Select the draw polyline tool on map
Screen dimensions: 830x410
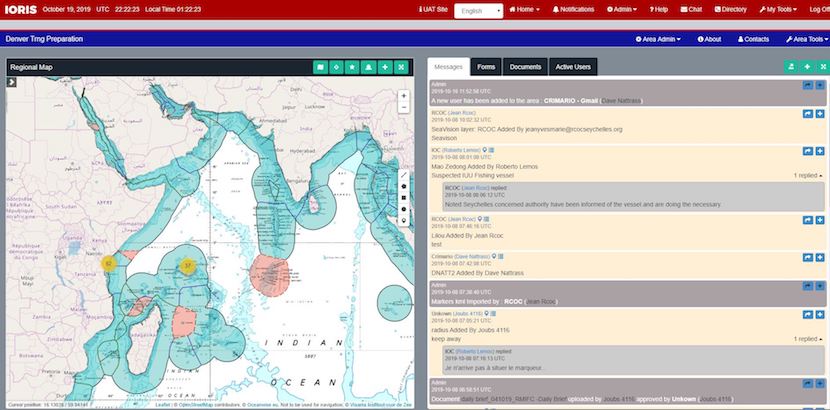[403, 173]
